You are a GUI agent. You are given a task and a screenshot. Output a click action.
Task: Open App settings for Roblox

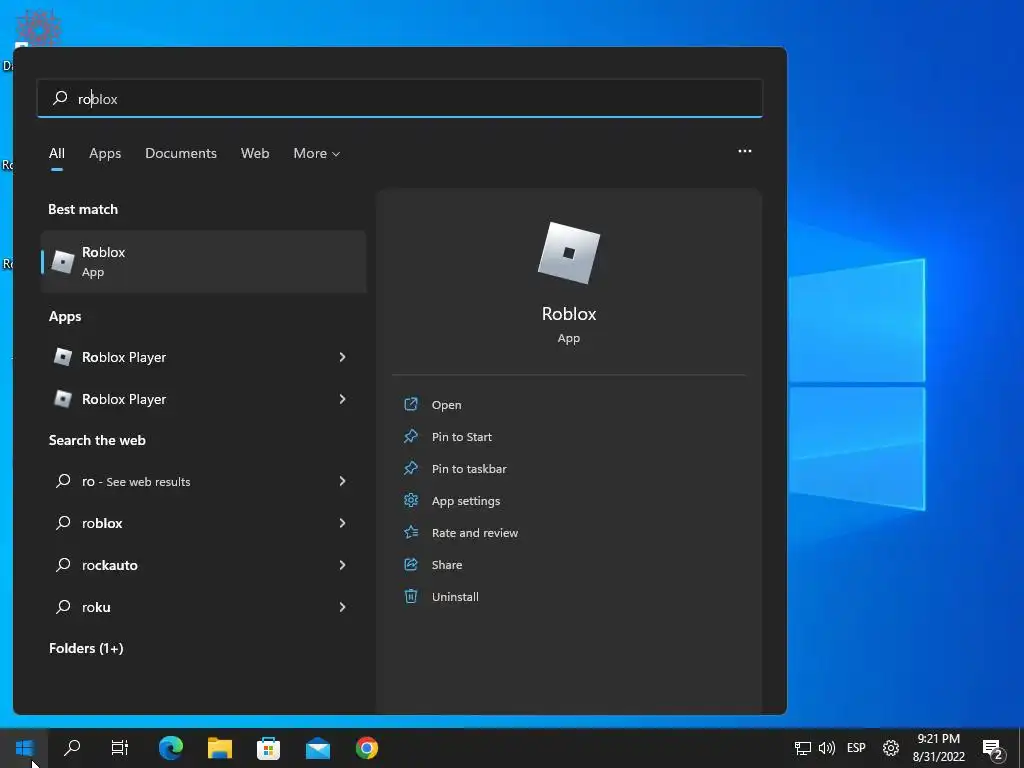coord(466,501)
